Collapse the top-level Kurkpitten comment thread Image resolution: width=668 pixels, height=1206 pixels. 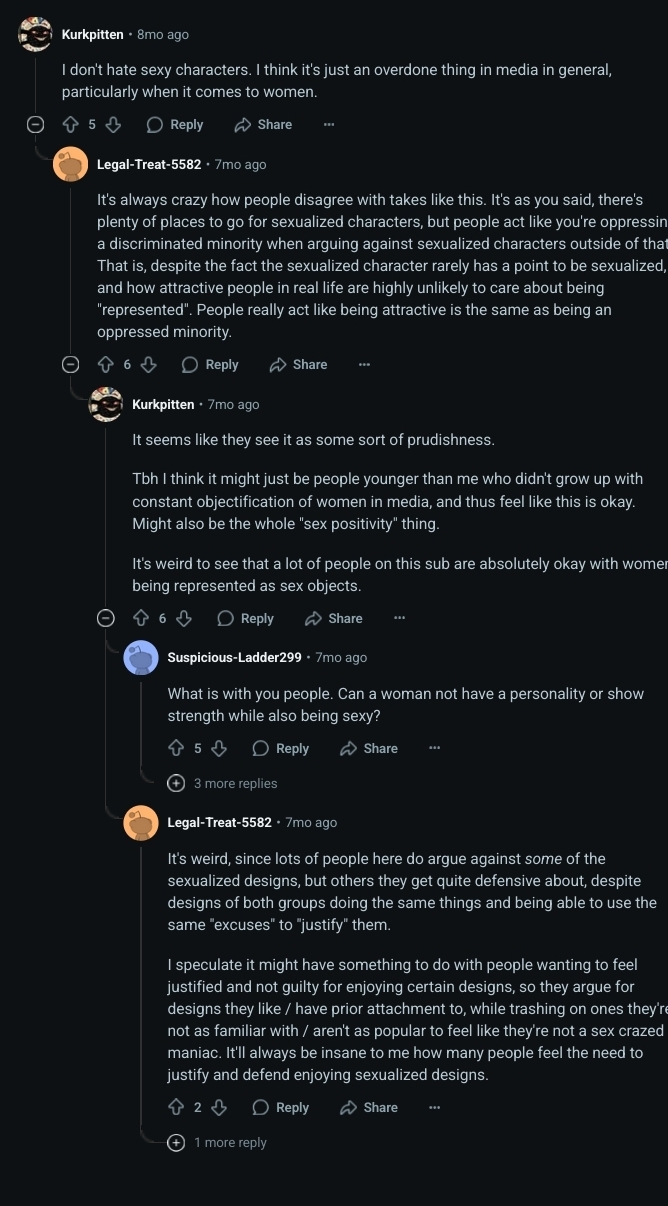coord(35,125)
